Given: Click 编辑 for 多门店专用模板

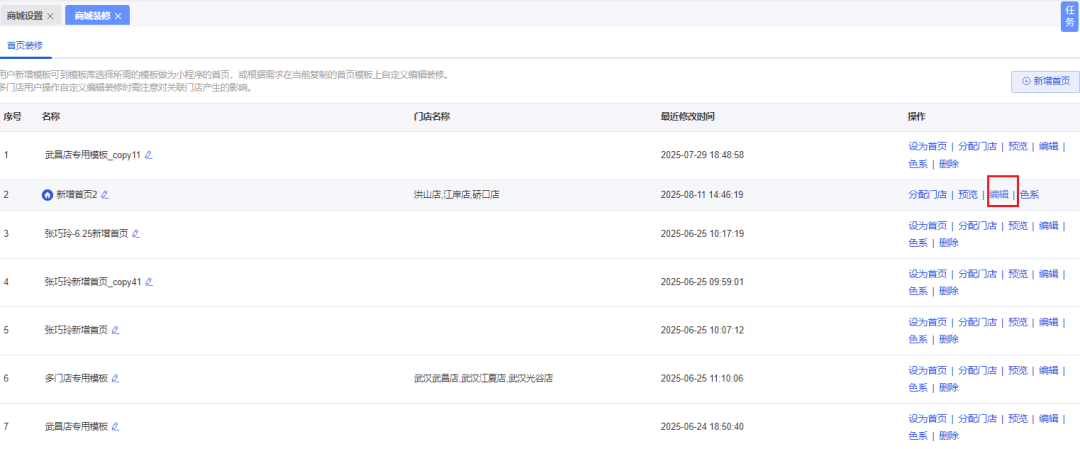Looking at the screenshot, I should click(x=1048, y=370).
